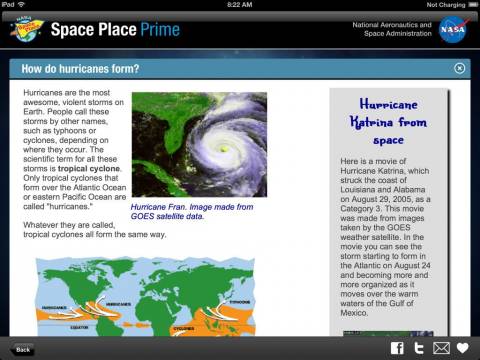Tap the Hurricane Katrina movie thumbnail
480x360 pixels.
tap(388, 333)
